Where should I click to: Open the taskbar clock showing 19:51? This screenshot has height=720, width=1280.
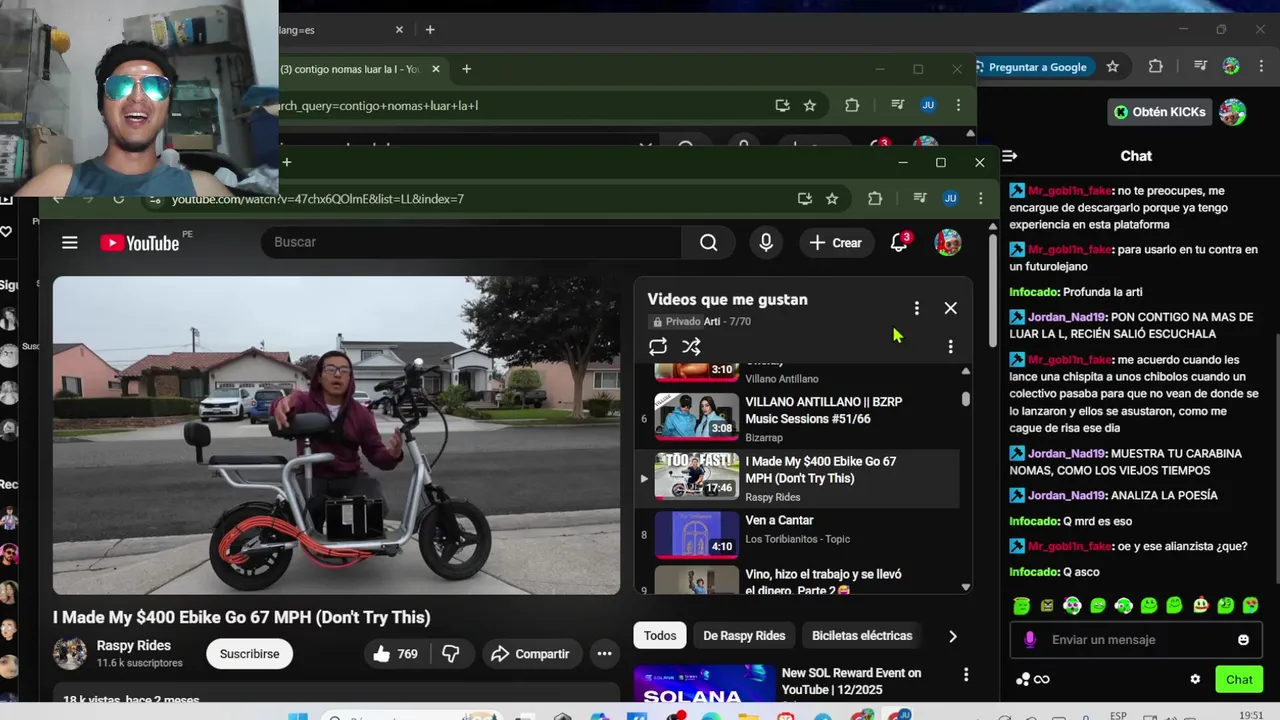click(1250, 716)
